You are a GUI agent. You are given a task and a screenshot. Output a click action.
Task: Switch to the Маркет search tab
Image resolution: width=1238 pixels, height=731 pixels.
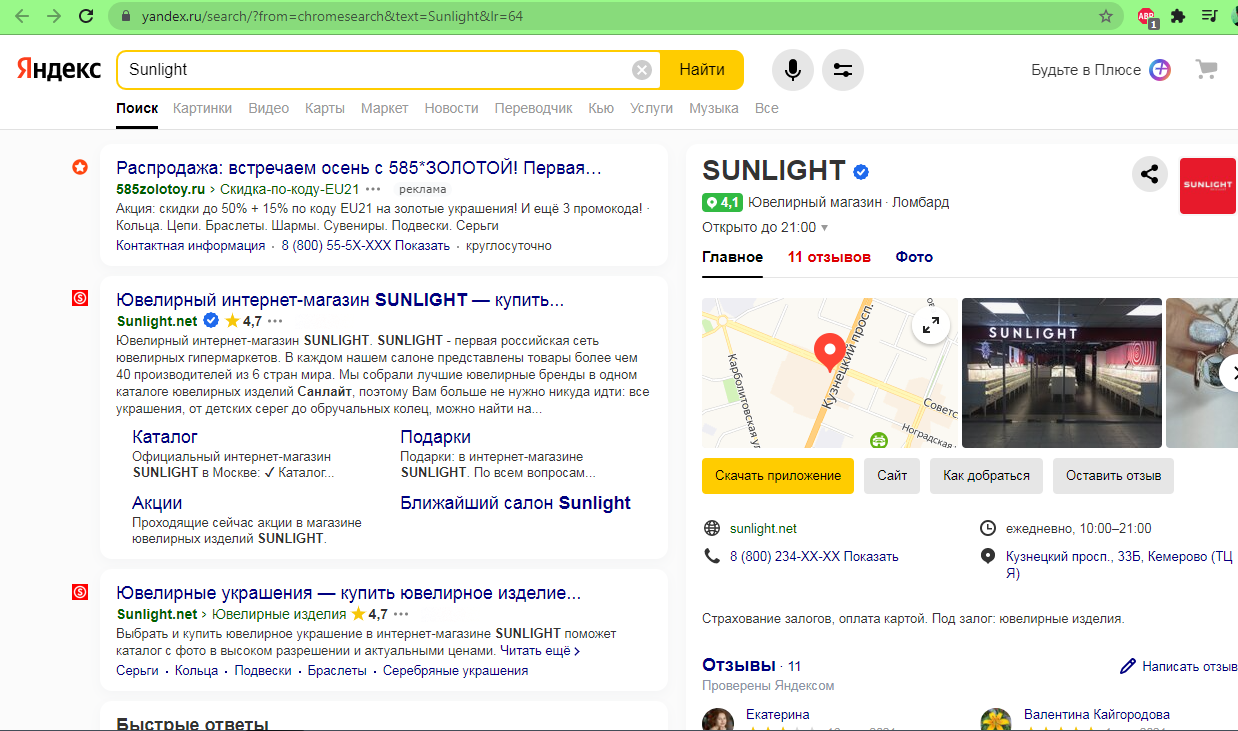[x=385, y=108]
